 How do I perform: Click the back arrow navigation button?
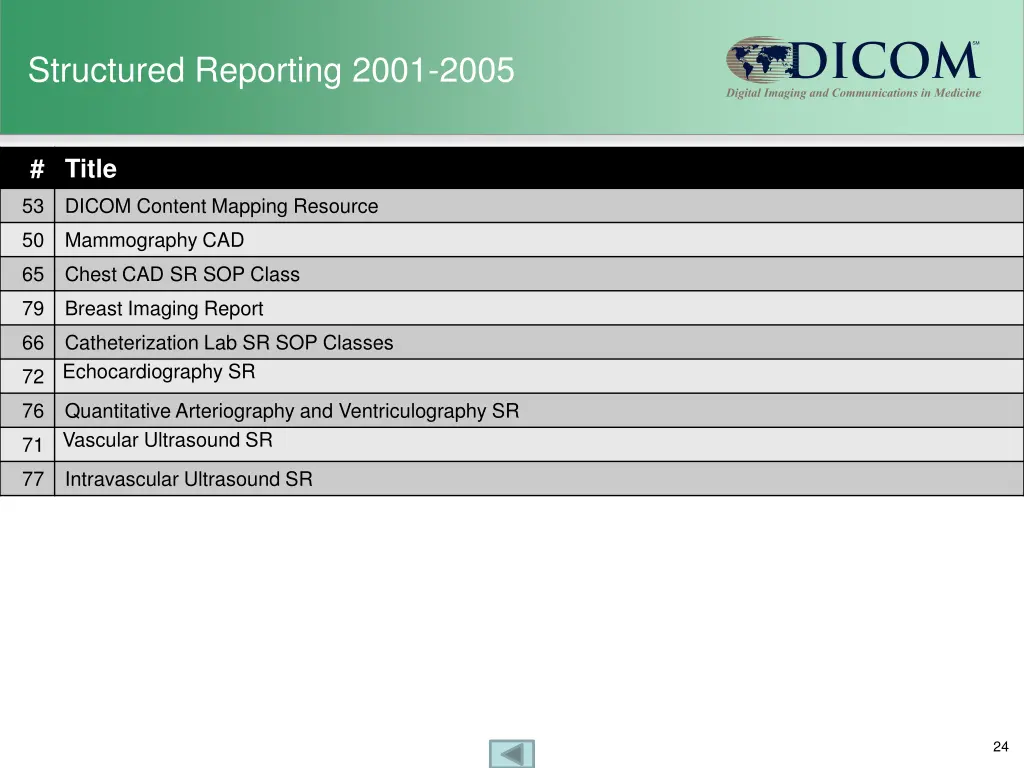point(512,753)
